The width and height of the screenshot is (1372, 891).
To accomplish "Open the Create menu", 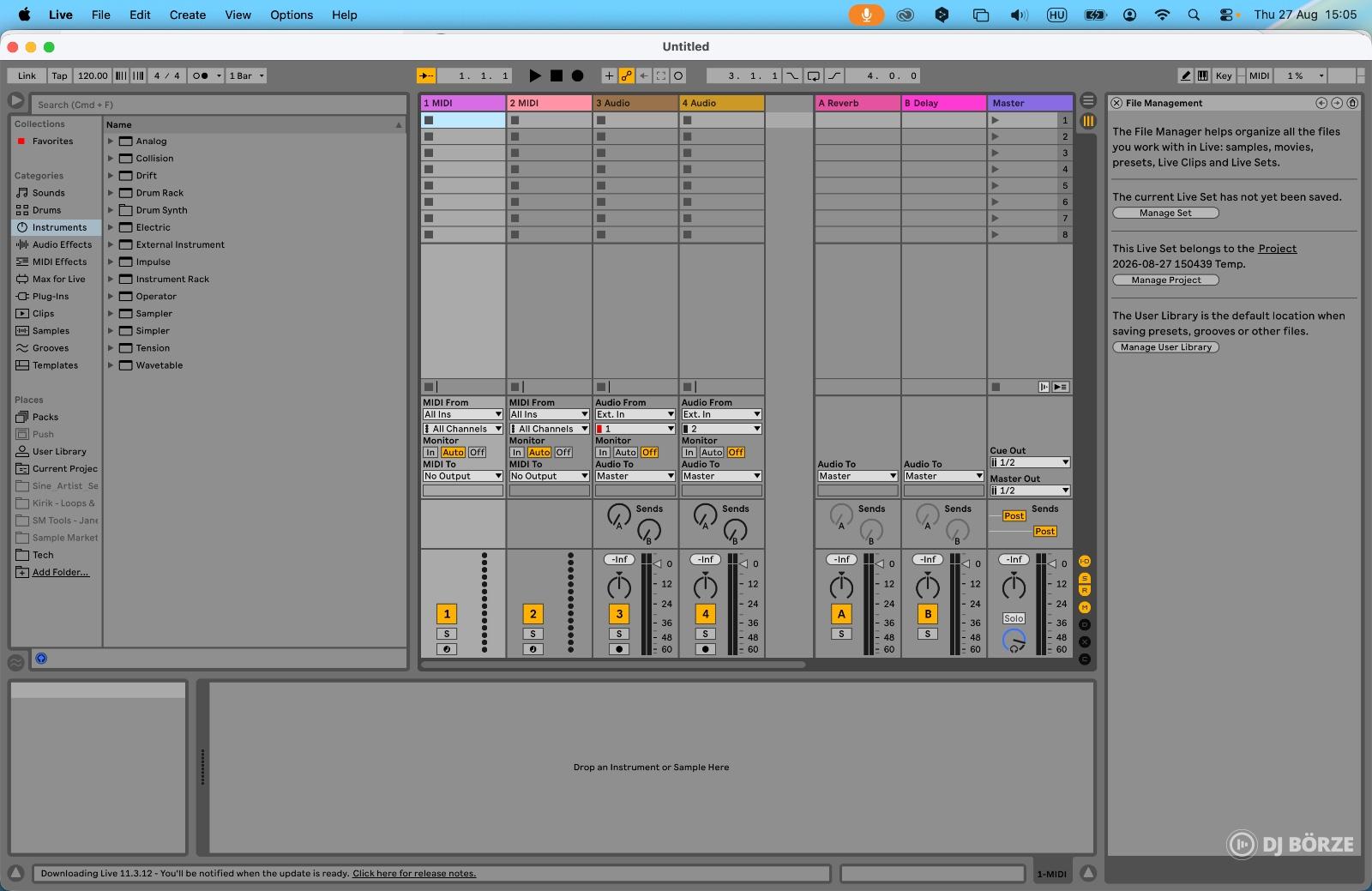I will tap(188, 15).
